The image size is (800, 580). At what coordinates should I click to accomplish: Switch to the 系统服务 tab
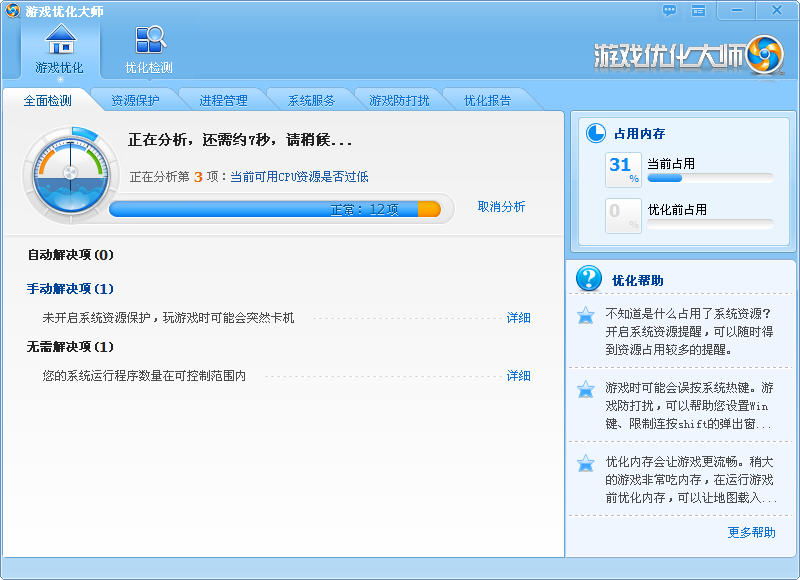(x=311, y=100)
